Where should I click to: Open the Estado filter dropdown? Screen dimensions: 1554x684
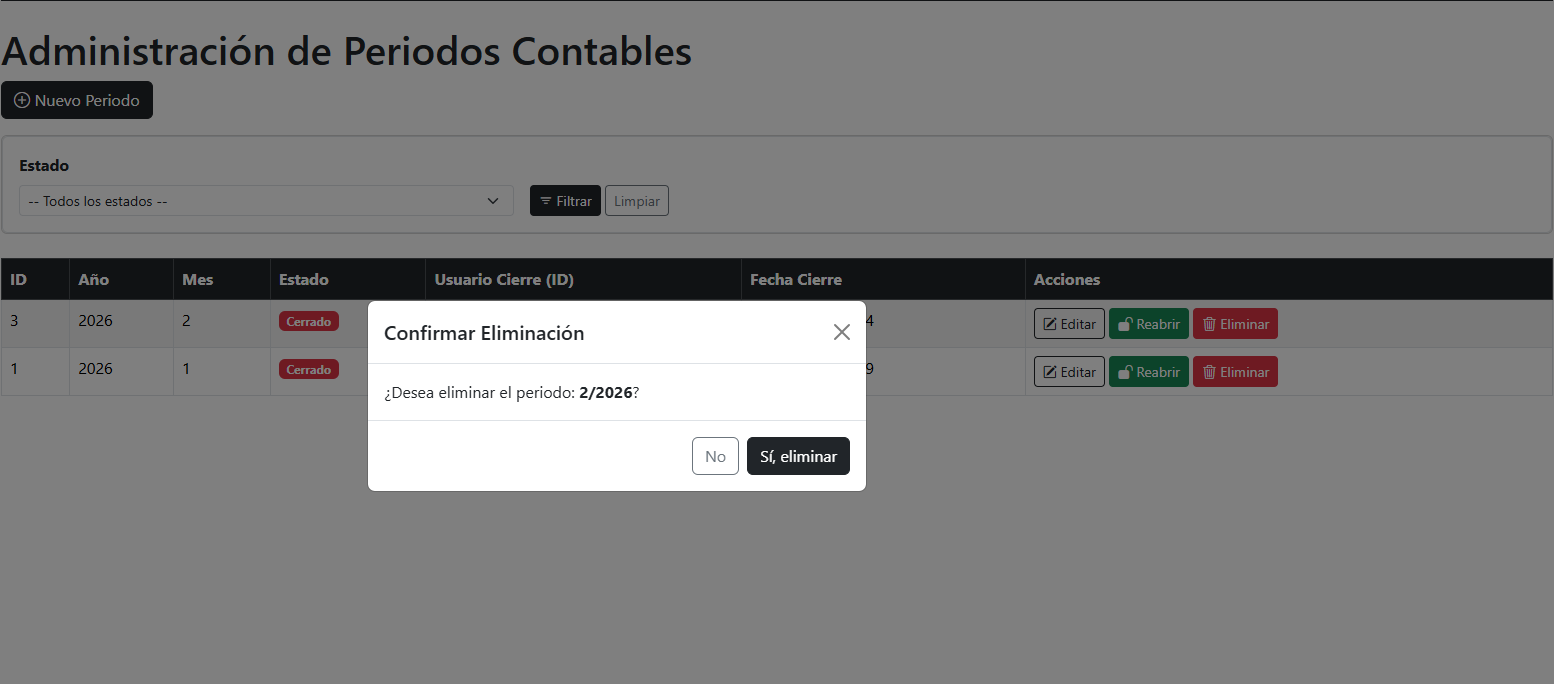266,201
